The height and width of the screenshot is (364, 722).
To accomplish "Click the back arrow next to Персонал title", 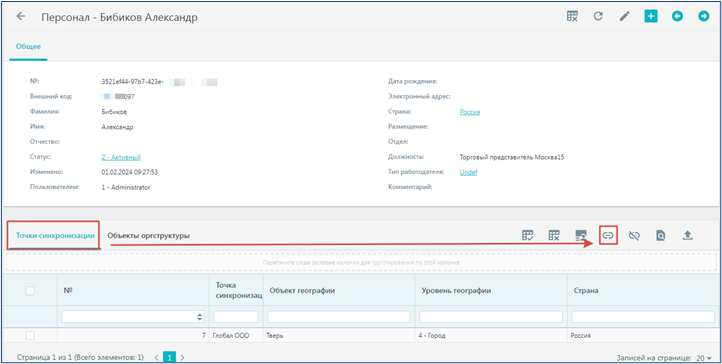I will [20, 17].
